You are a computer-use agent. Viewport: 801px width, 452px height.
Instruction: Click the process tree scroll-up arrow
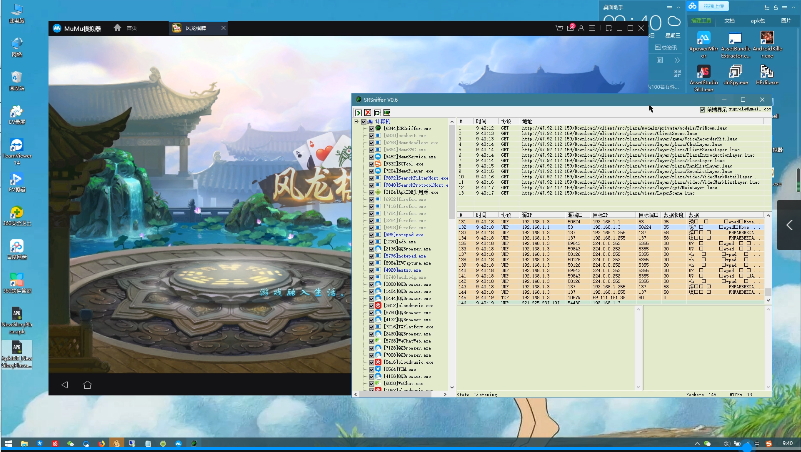452,122
